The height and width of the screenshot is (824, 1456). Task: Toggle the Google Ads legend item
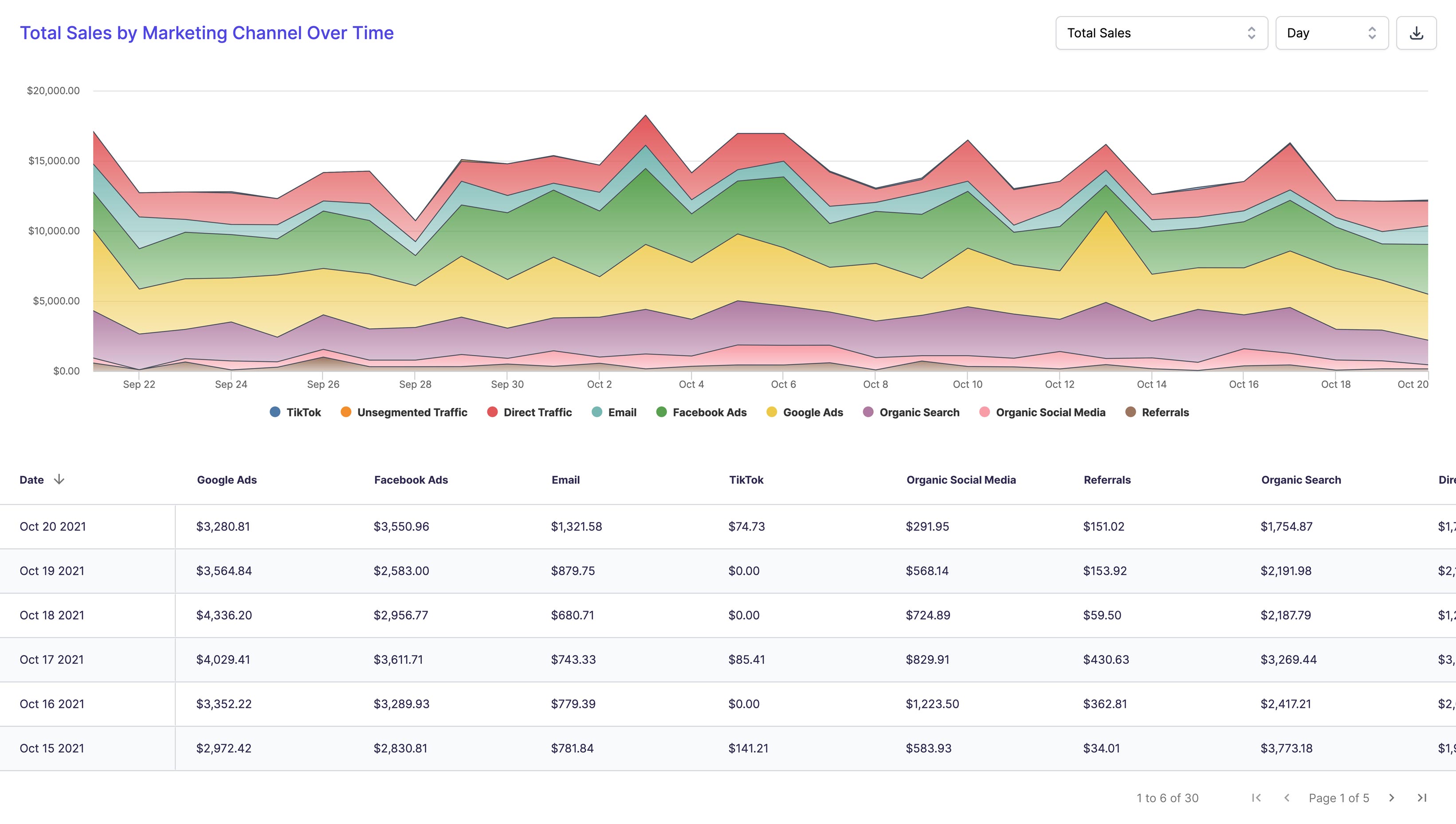(x=804, y=412)
